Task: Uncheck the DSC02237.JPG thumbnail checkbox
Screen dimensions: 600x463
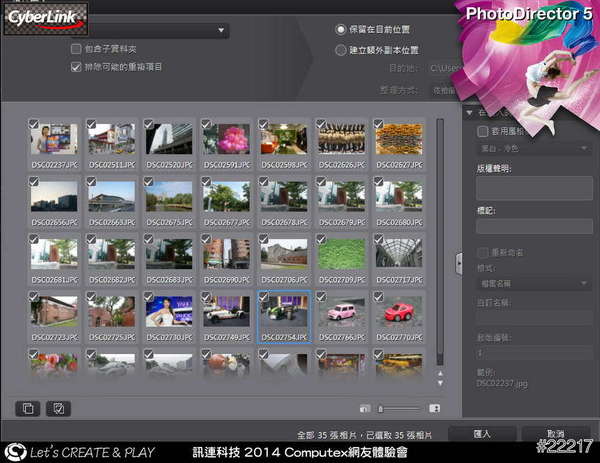Action: (x=34, y=124)
